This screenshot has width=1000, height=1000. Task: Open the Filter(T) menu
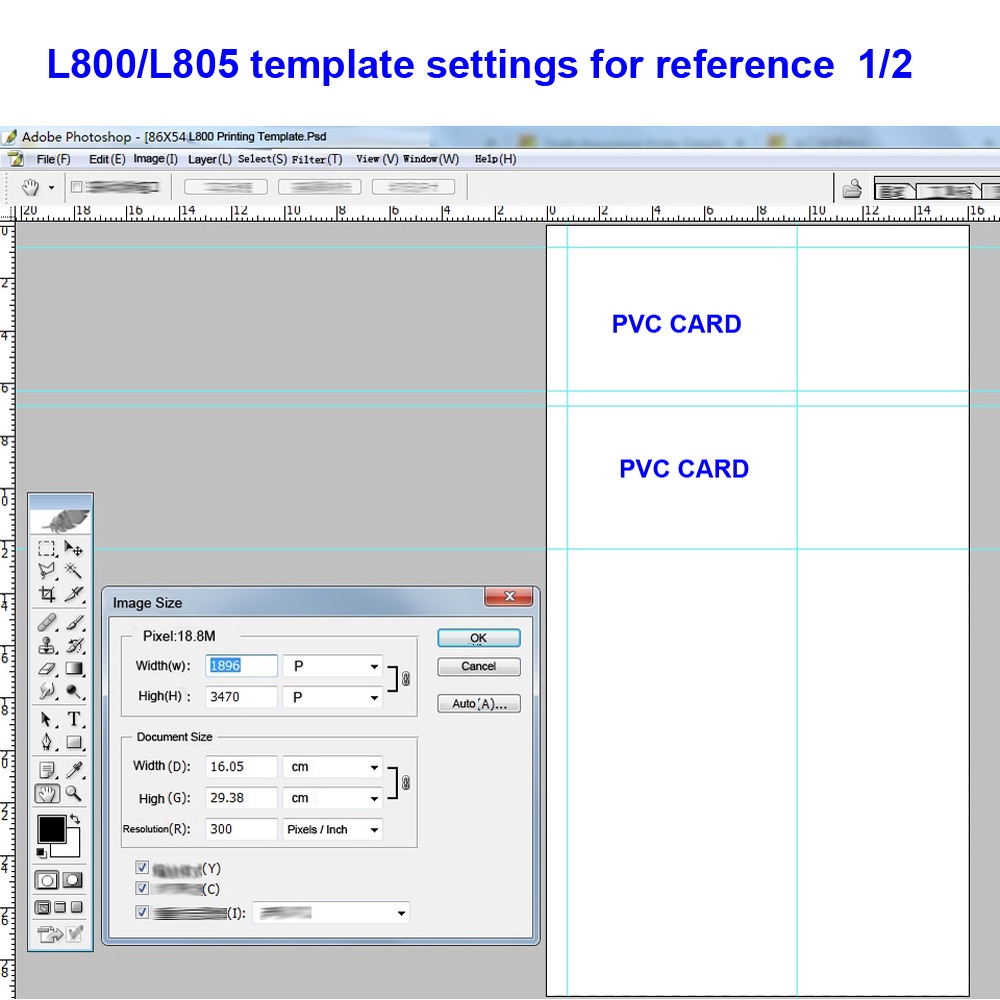coord(317,159)
